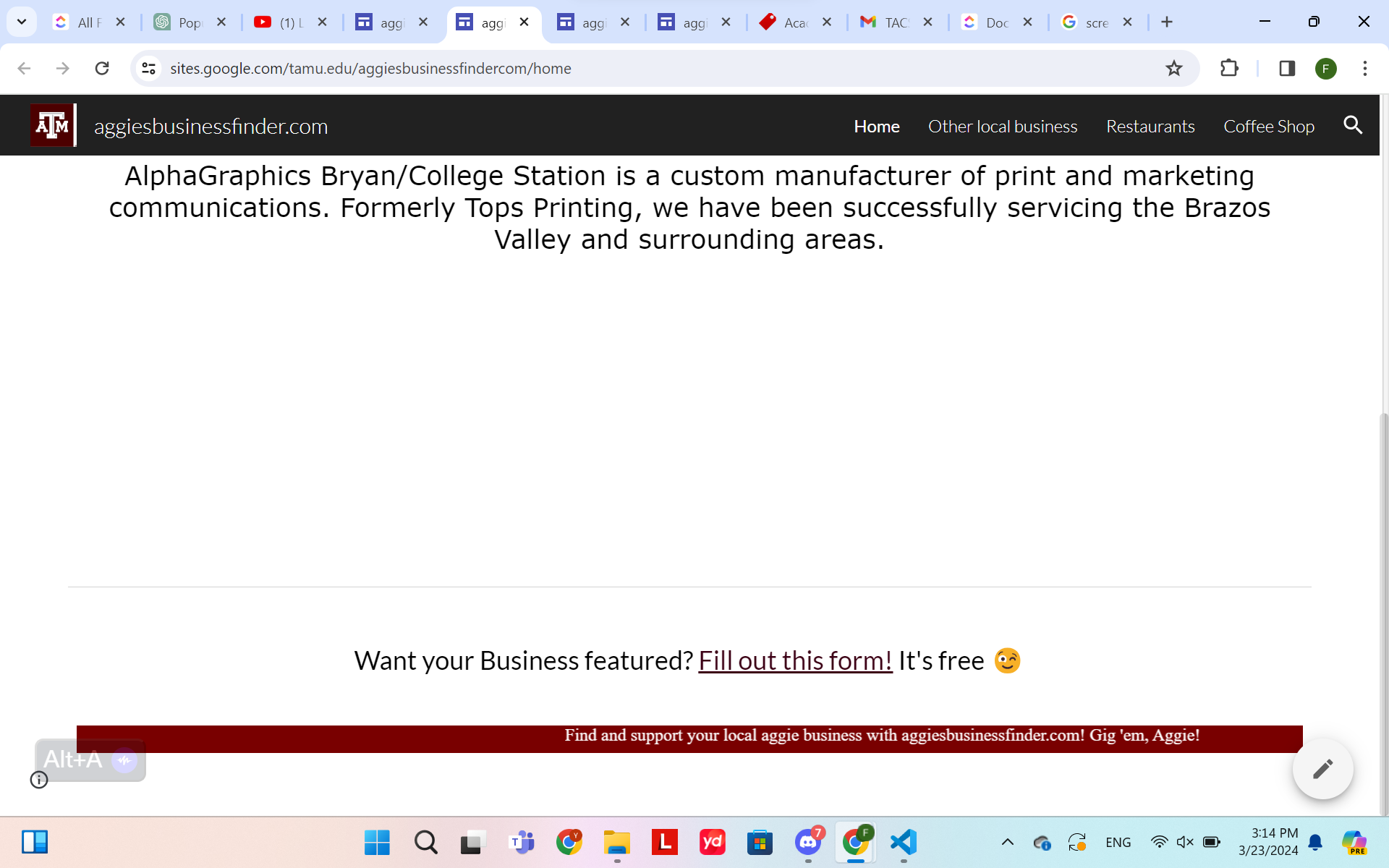Go to Restaurants page
Image resolution: width=1389 pixels, height=868 pixels.
click(1150, 127)
